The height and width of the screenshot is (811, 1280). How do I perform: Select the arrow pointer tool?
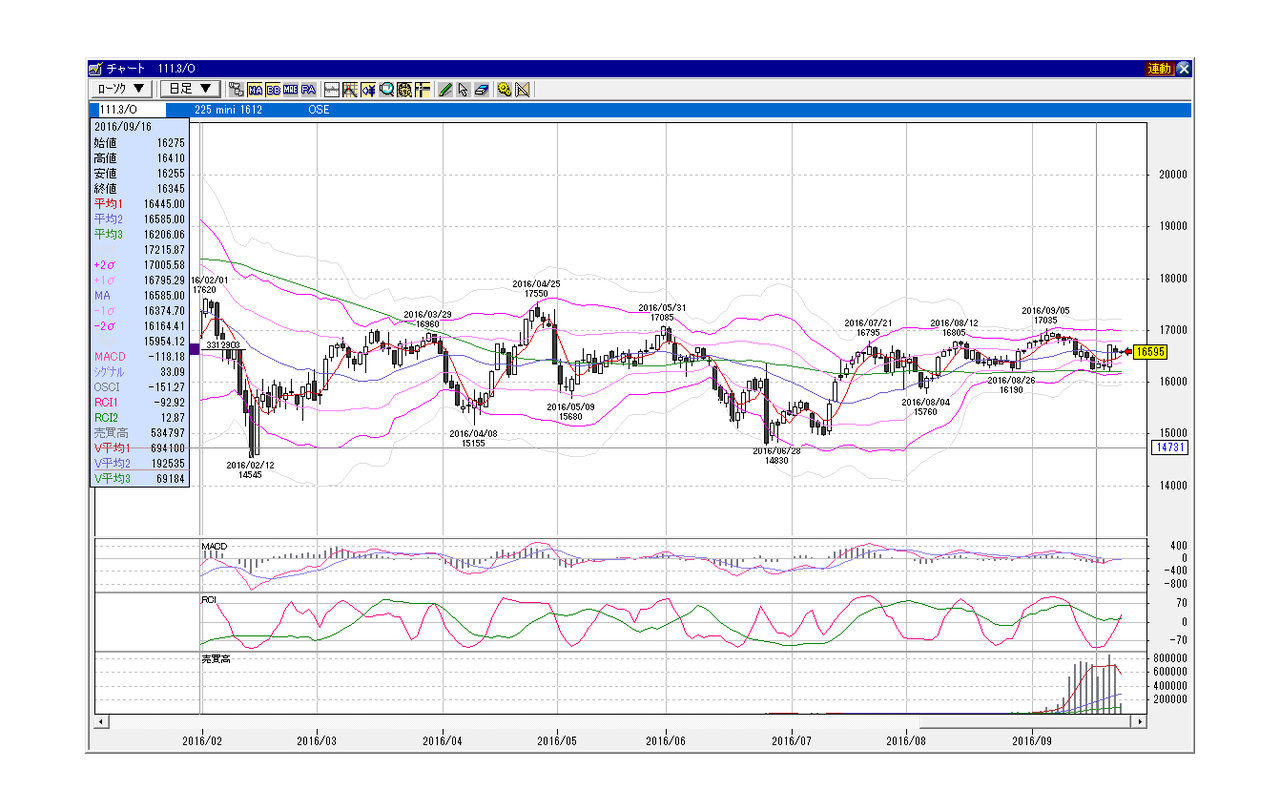coord(463,89)
